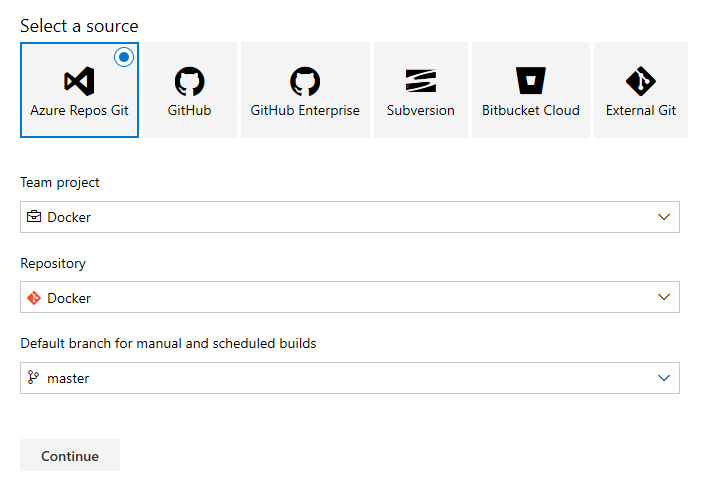Expand the Repository dropdown chevron

point(664,297)
